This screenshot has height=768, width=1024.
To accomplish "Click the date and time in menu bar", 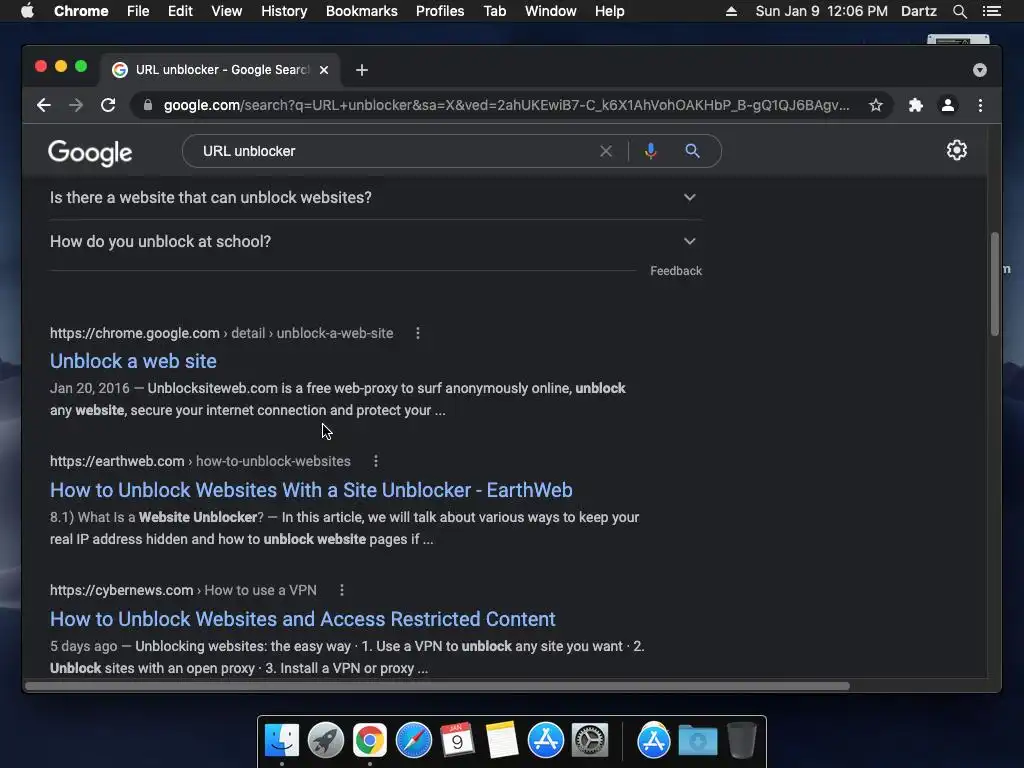I will click(x=822, y=11).
